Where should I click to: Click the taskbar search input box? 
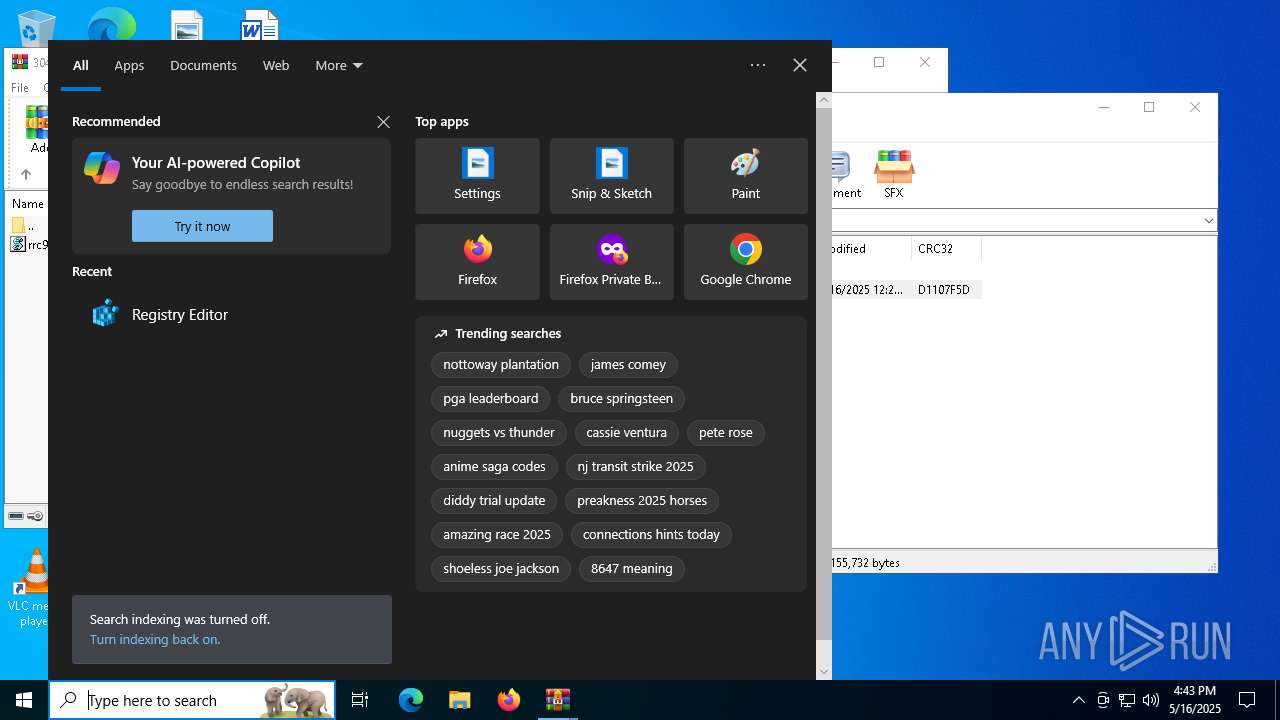(193, 700)
